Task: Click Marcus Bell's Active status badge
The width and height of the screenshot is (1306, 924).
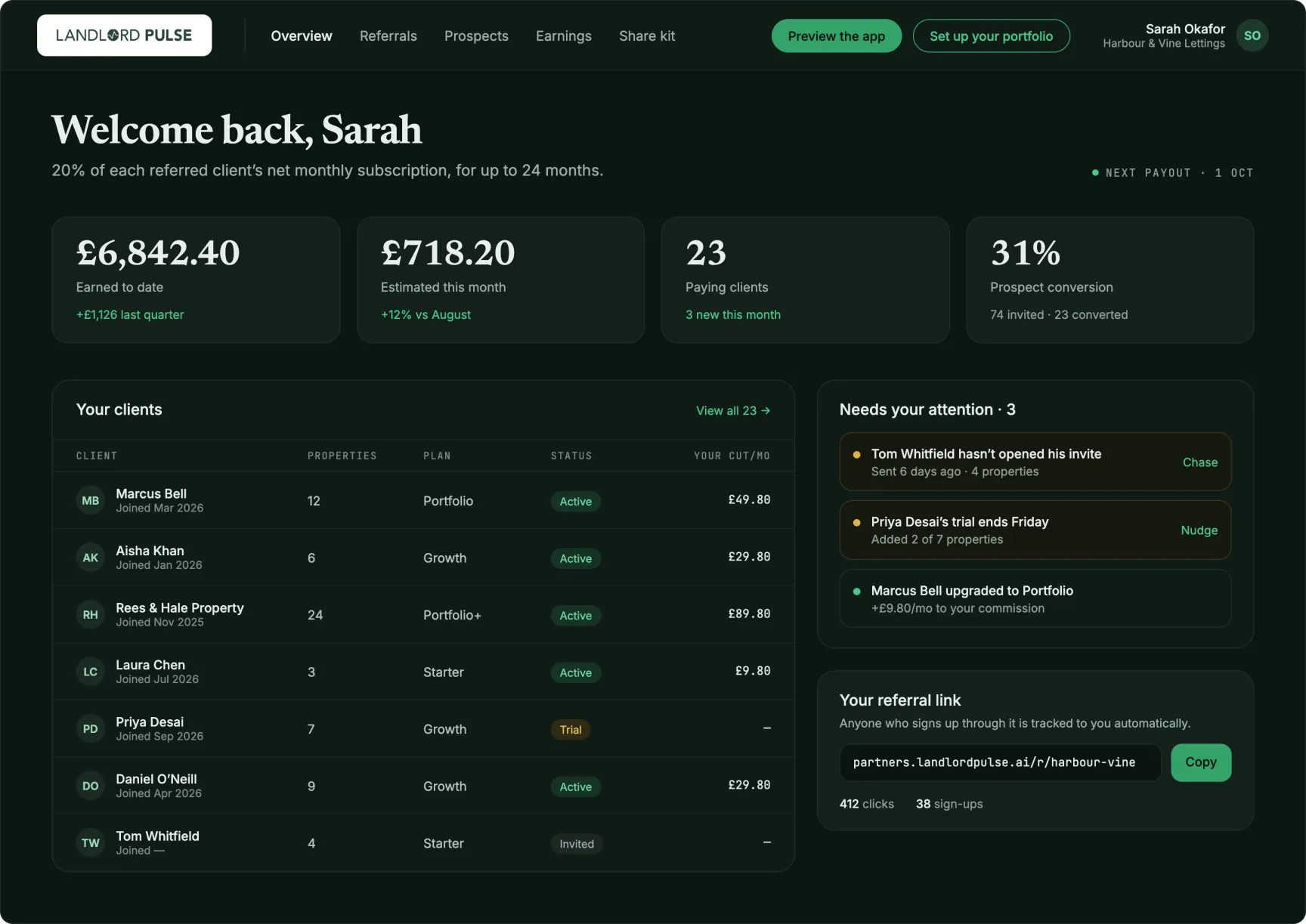Action: click(575, 502)
